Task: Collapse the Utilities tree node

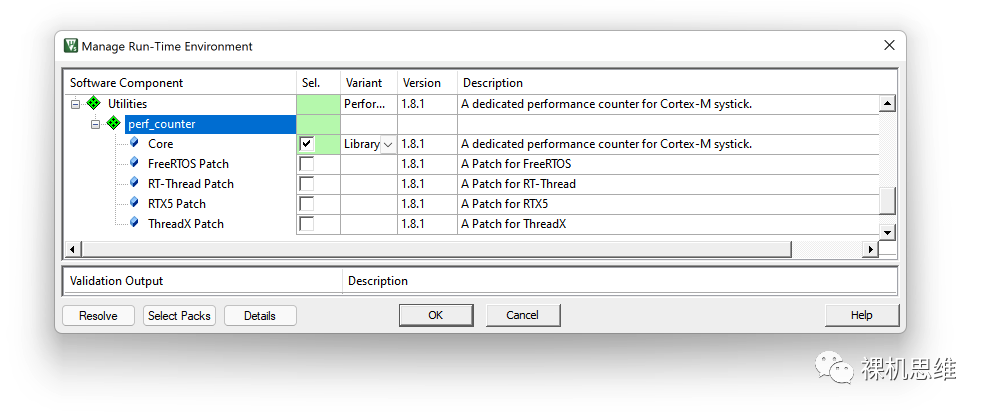Action: [75, 104]
